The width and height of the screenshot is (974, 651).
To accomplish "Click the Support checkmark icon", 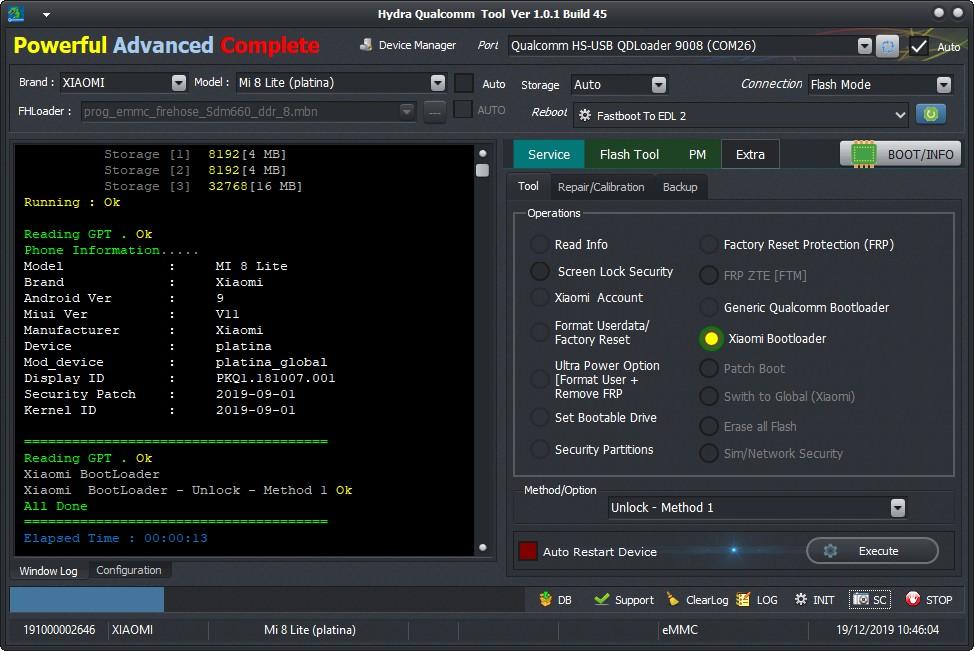I will click(x=601, y=599).
